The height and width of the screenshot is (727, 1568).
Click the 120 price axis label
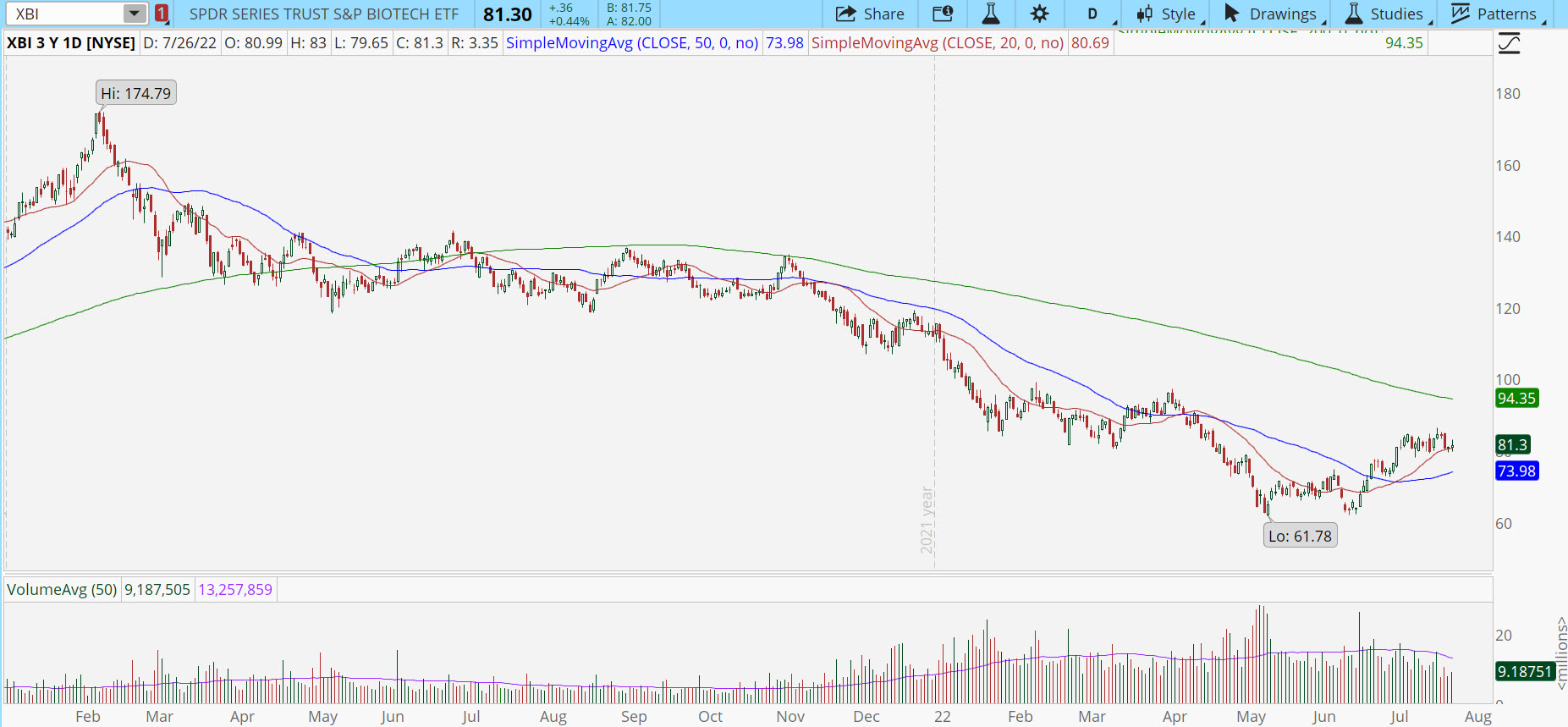click(x=1508, y=309)
